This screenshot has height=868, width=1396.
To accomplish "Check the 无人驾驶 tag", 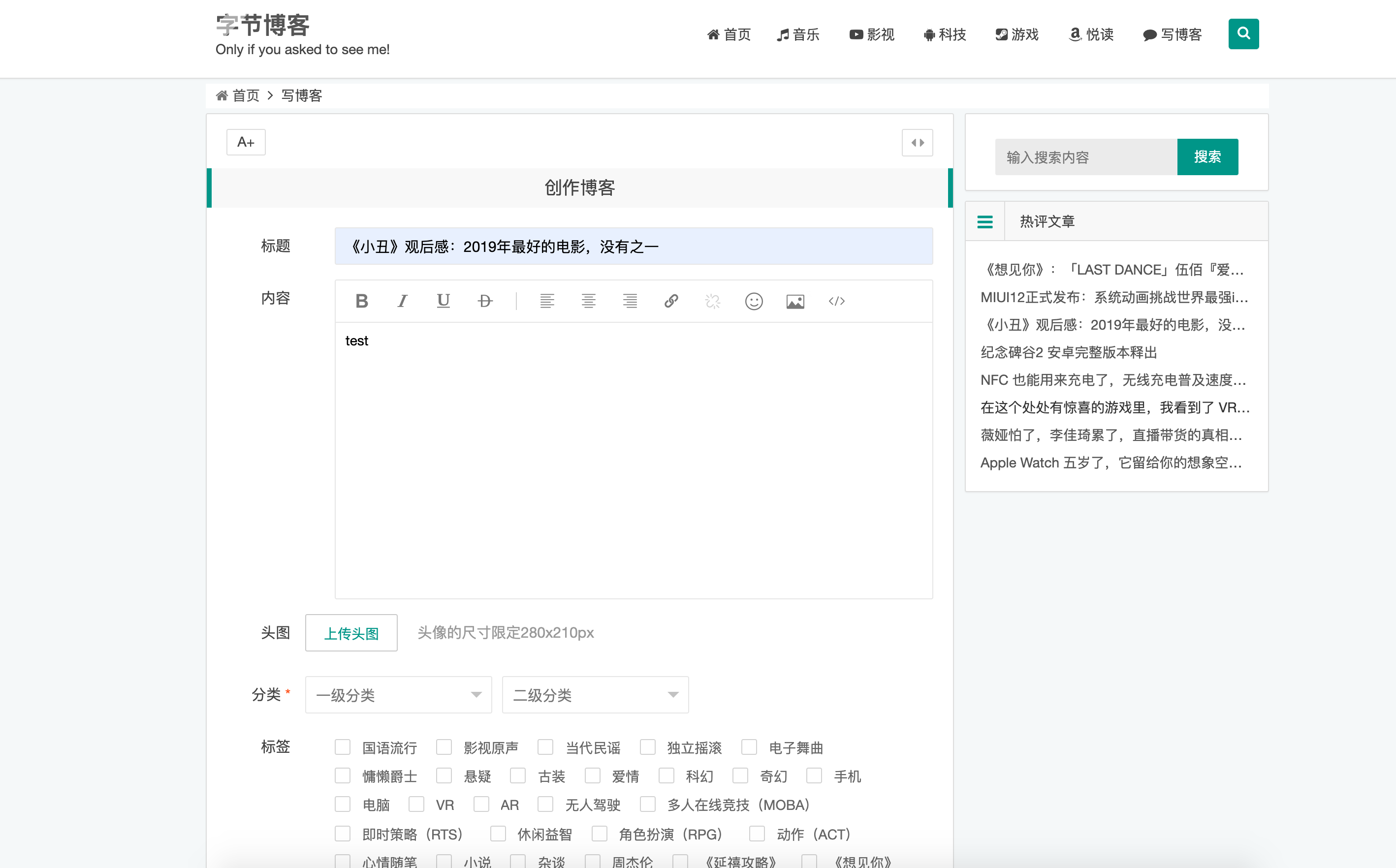I will (x=545, y=804).
